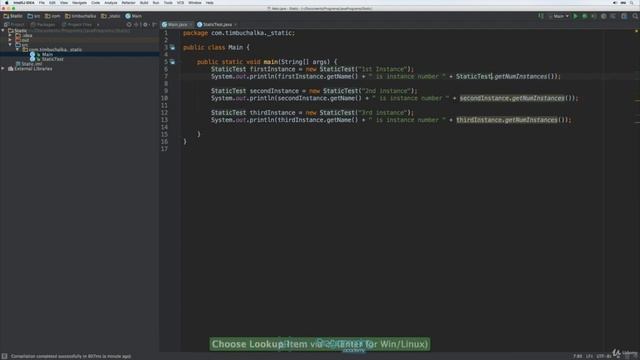Click the inspection status indicator above scrollbar
This screenshot has width=640, height=360.
tap(636, 31)
